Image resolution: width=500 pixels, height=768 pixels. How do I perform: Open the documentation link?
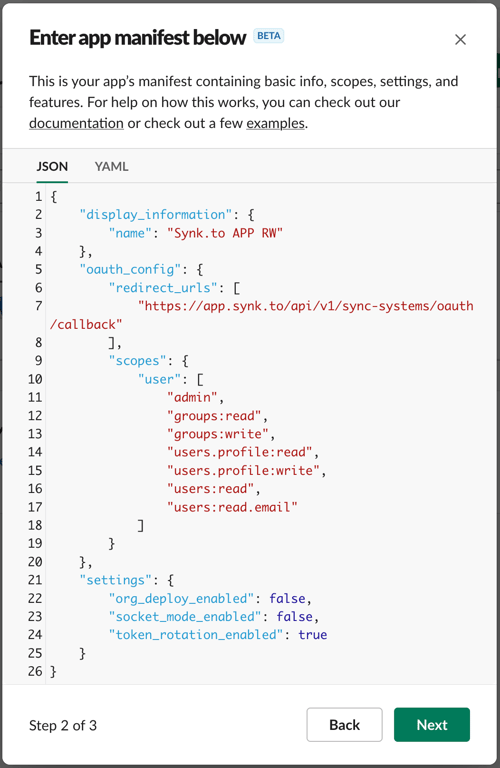click(x=76, y=123)
